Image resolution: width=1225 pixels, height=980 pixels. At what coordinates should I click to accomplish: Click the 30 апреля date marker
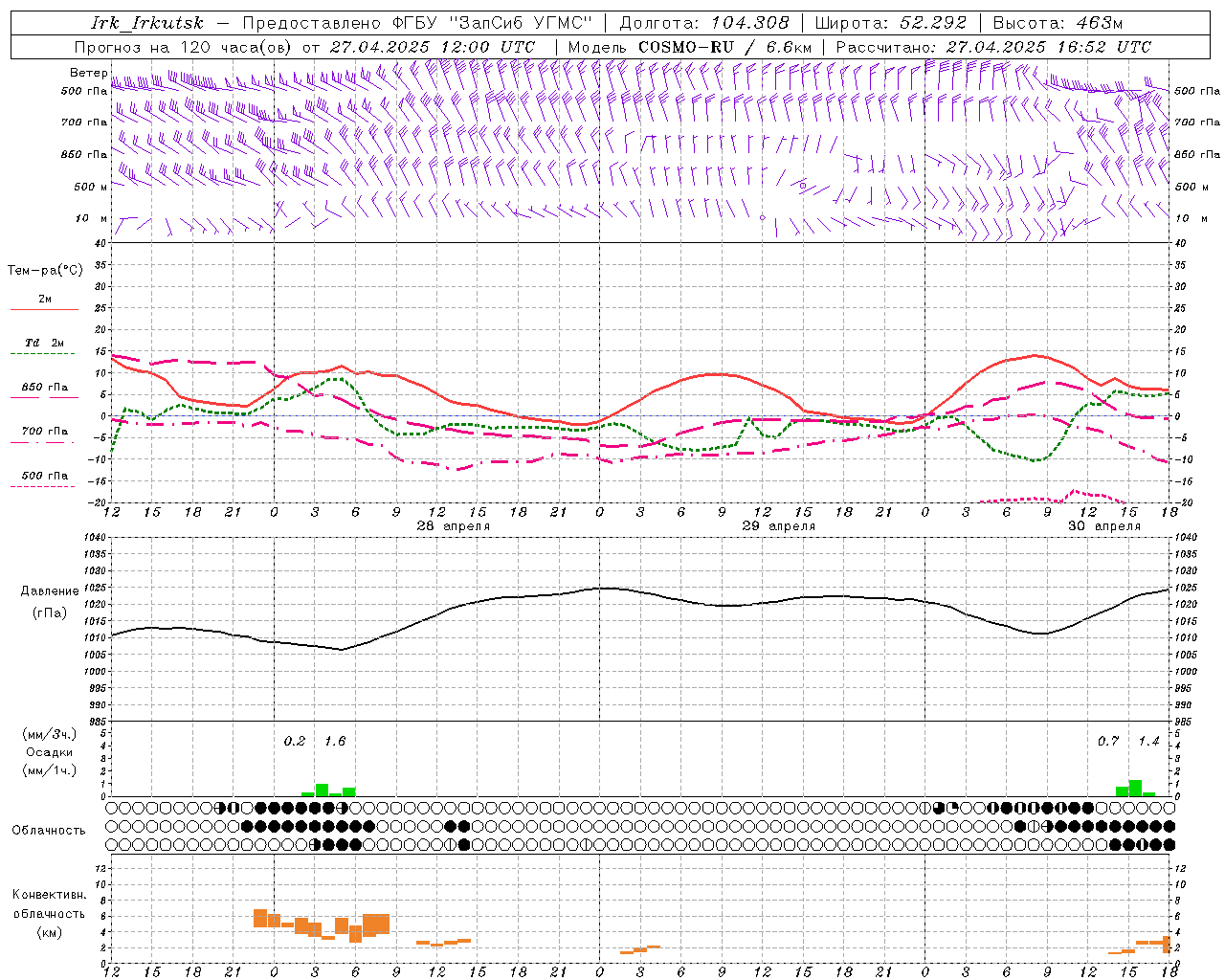[x=1104, y=526]
